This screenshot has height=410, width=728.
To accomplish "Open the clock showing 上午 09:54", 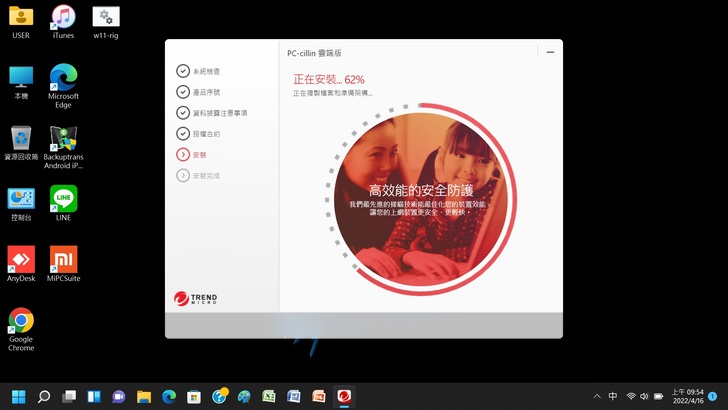I will 688,396.
